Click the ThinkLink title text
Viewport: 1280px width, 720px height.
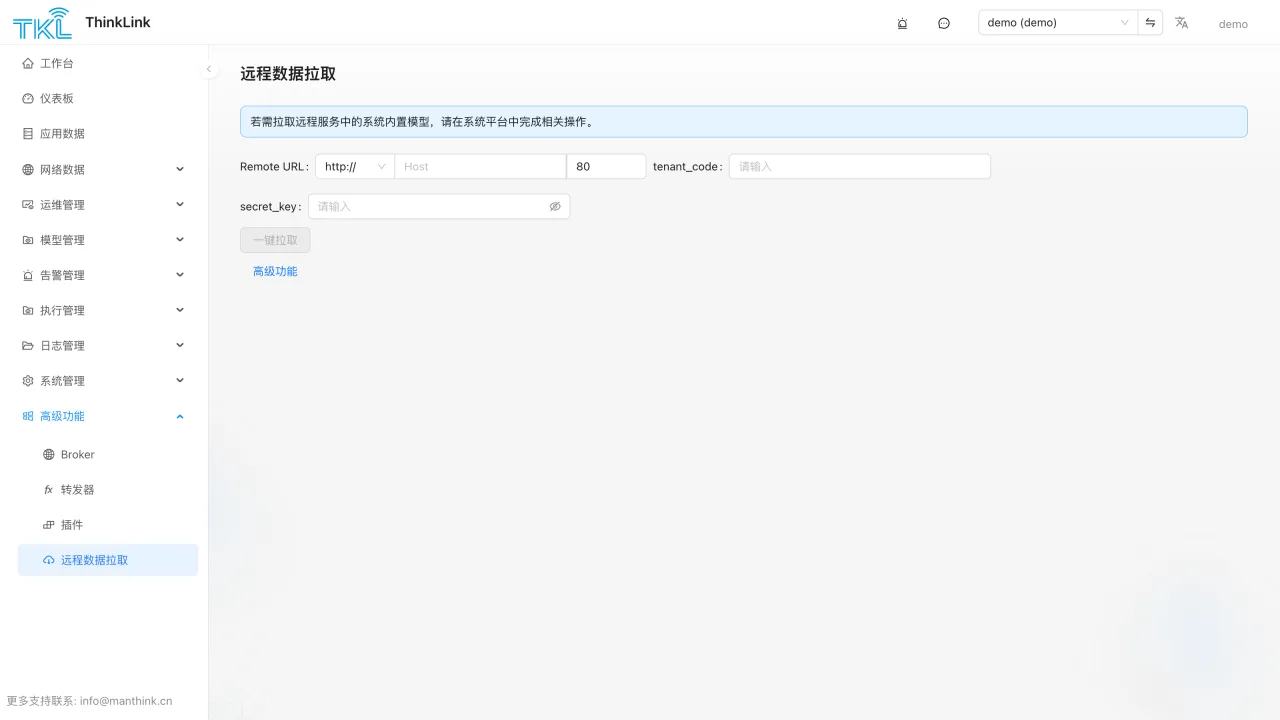118,22
